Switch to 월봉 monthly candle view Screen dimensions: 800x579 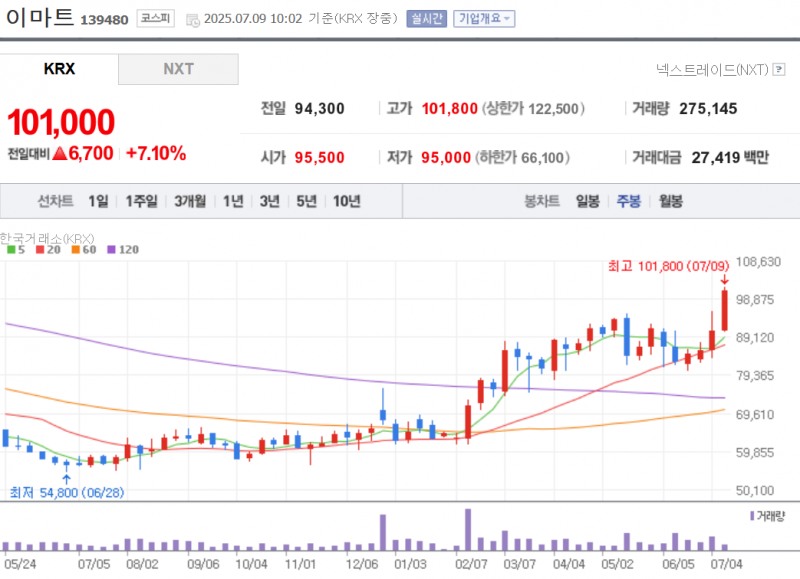point(668,201)
